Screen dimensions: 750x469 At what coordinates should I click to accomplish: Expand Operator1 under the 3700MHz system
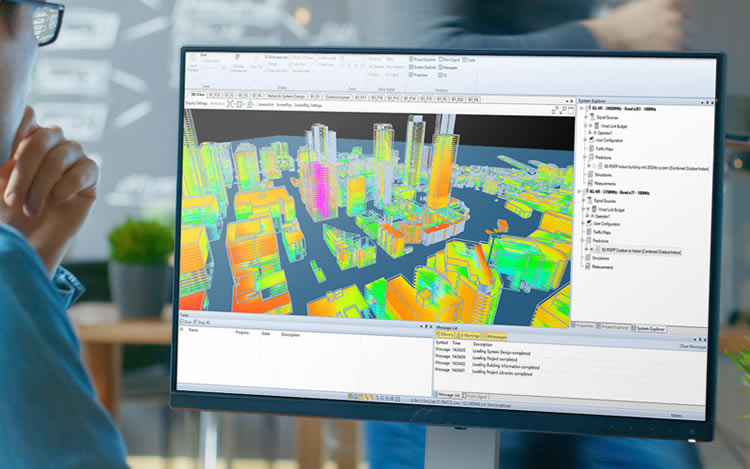coord(587,216)
